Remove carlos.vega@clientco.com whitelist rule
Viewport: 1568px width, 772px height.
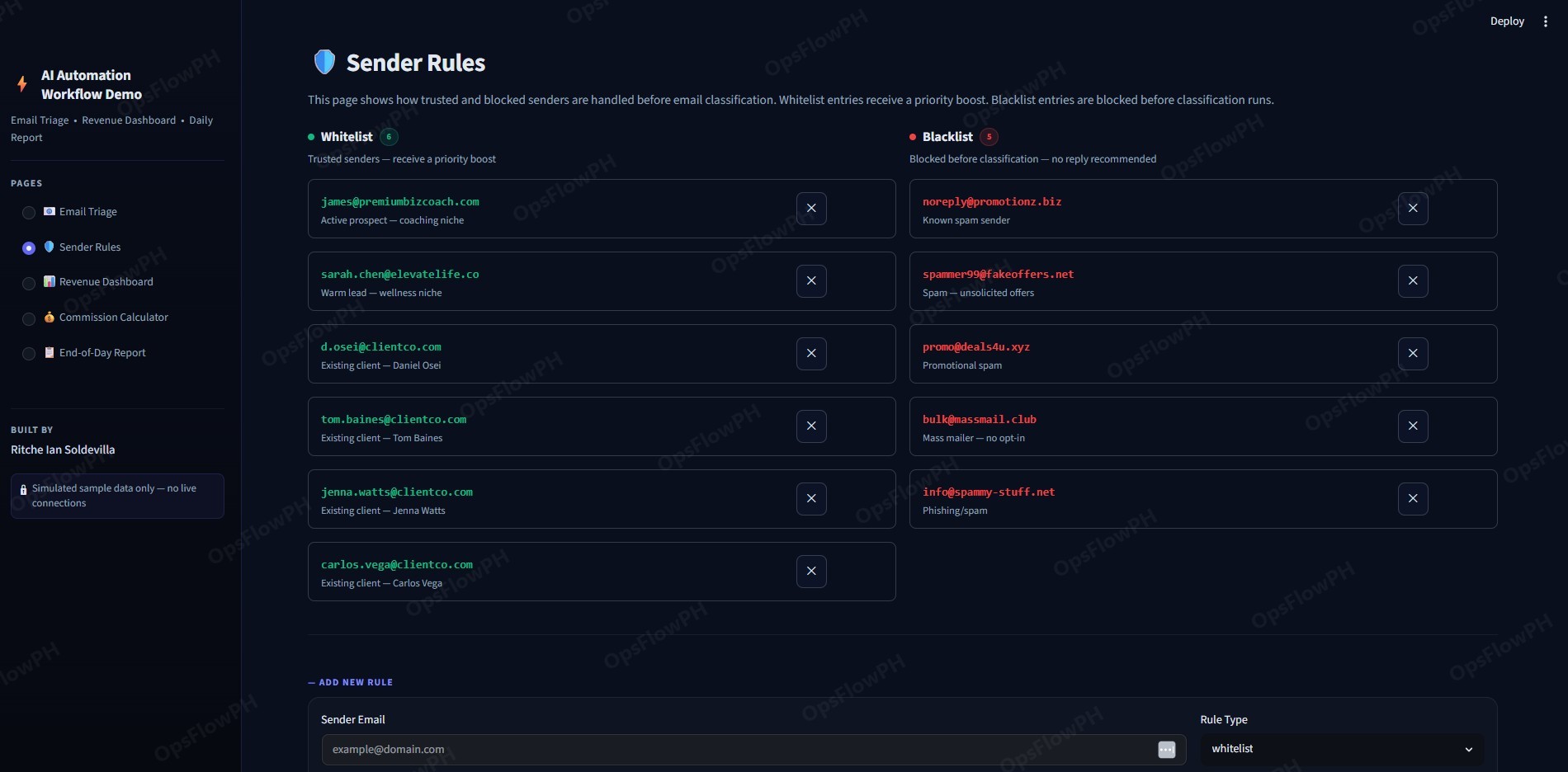click(x=811, y=572)
